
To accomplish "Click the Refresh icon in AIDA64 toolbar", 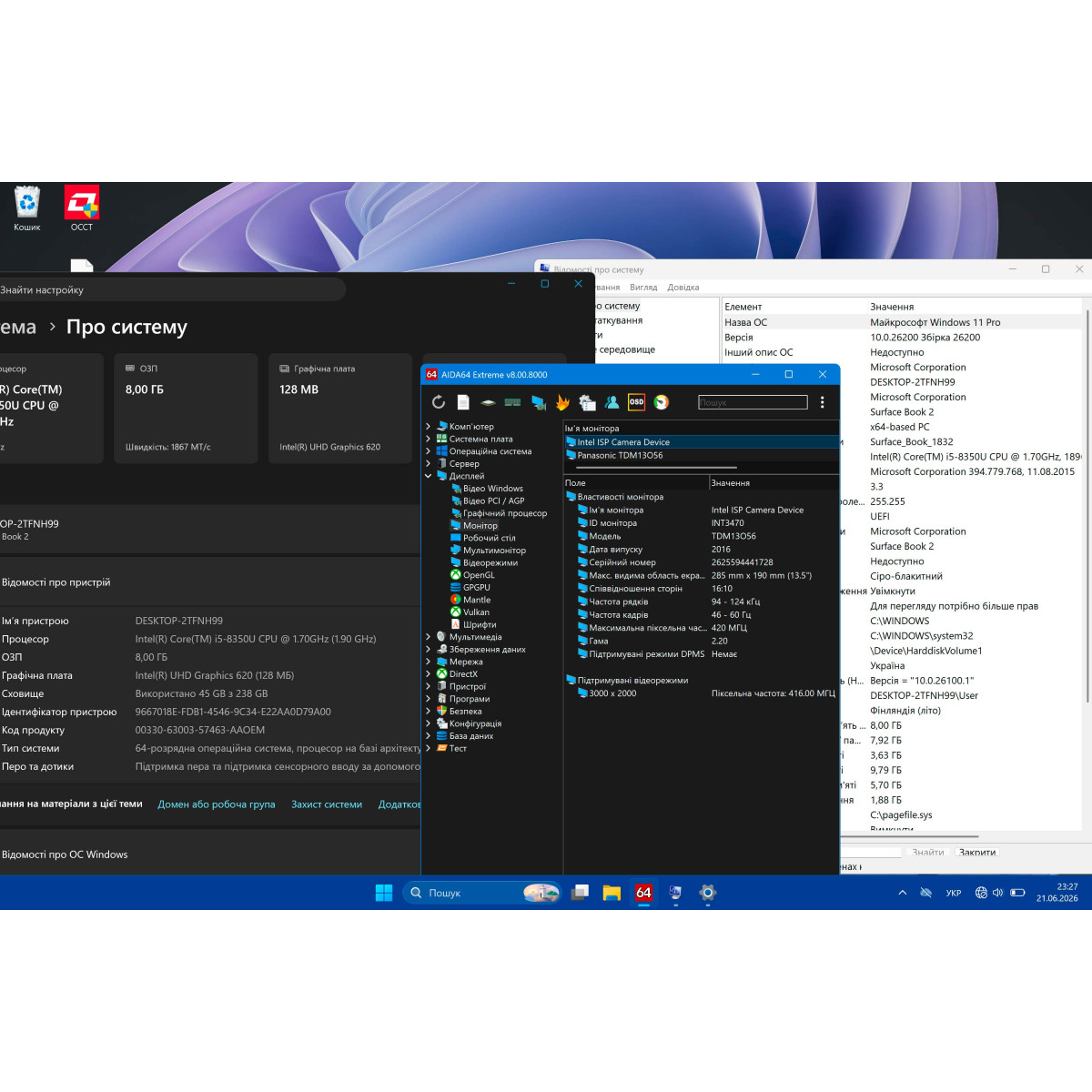I will point(439,402).
